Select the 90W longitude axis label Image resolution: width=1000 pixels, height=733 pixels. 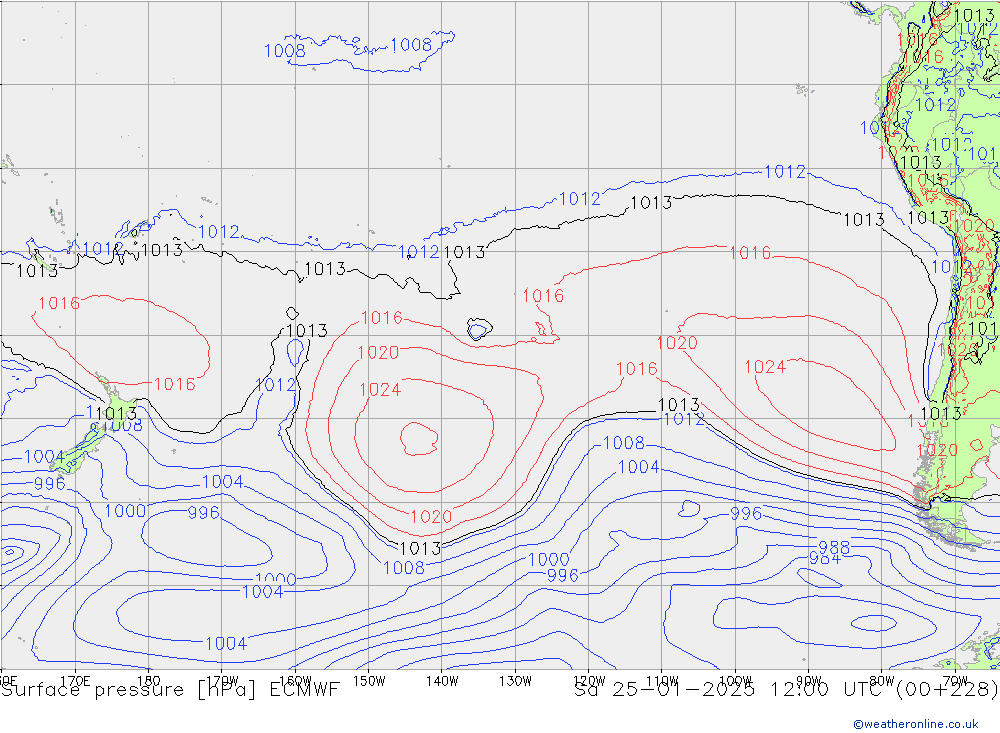[x=809, y=681]
